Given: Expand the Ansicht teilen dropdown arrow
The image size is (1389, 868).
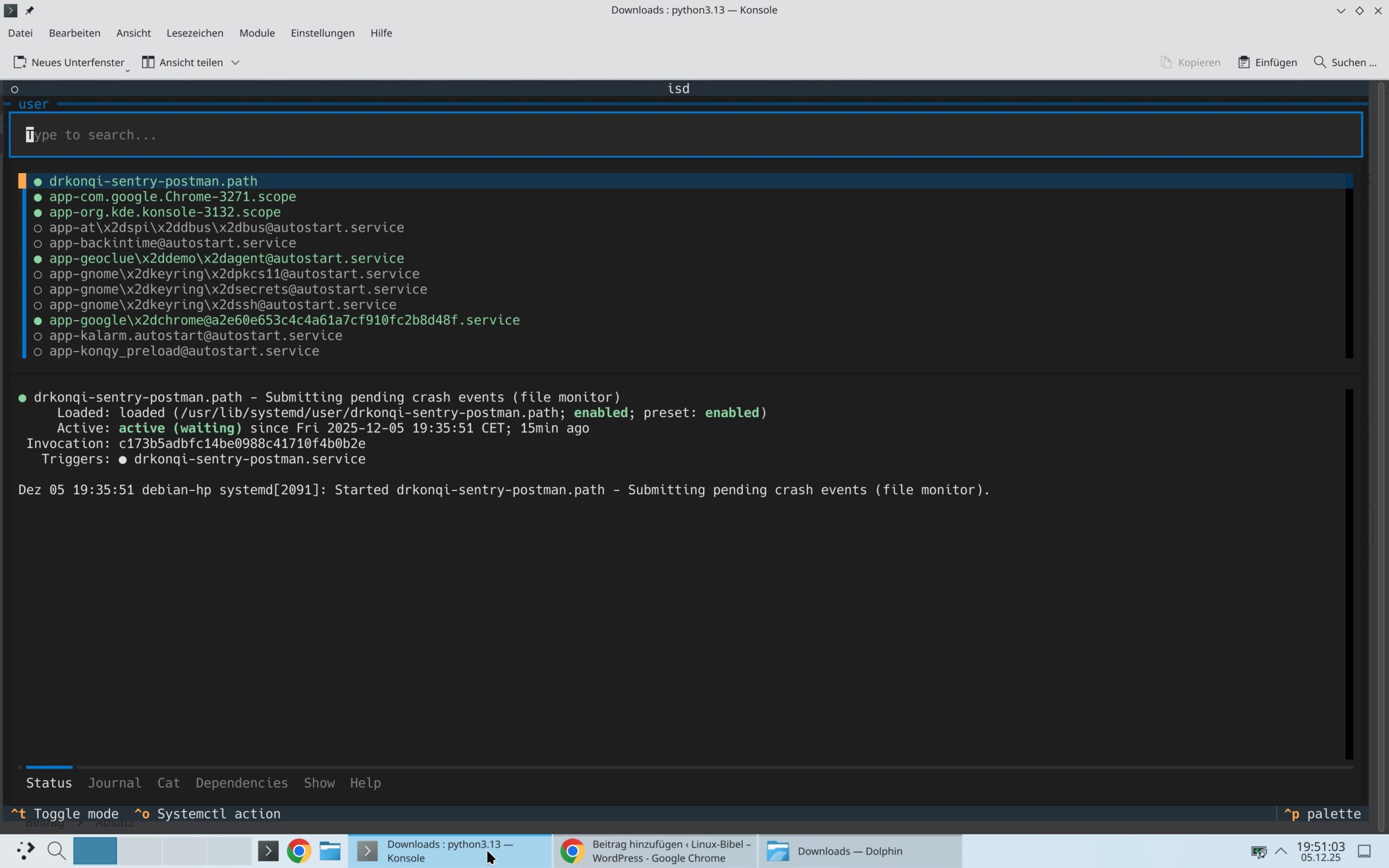Looking at the screenshot, I should (x=235, y=62).
